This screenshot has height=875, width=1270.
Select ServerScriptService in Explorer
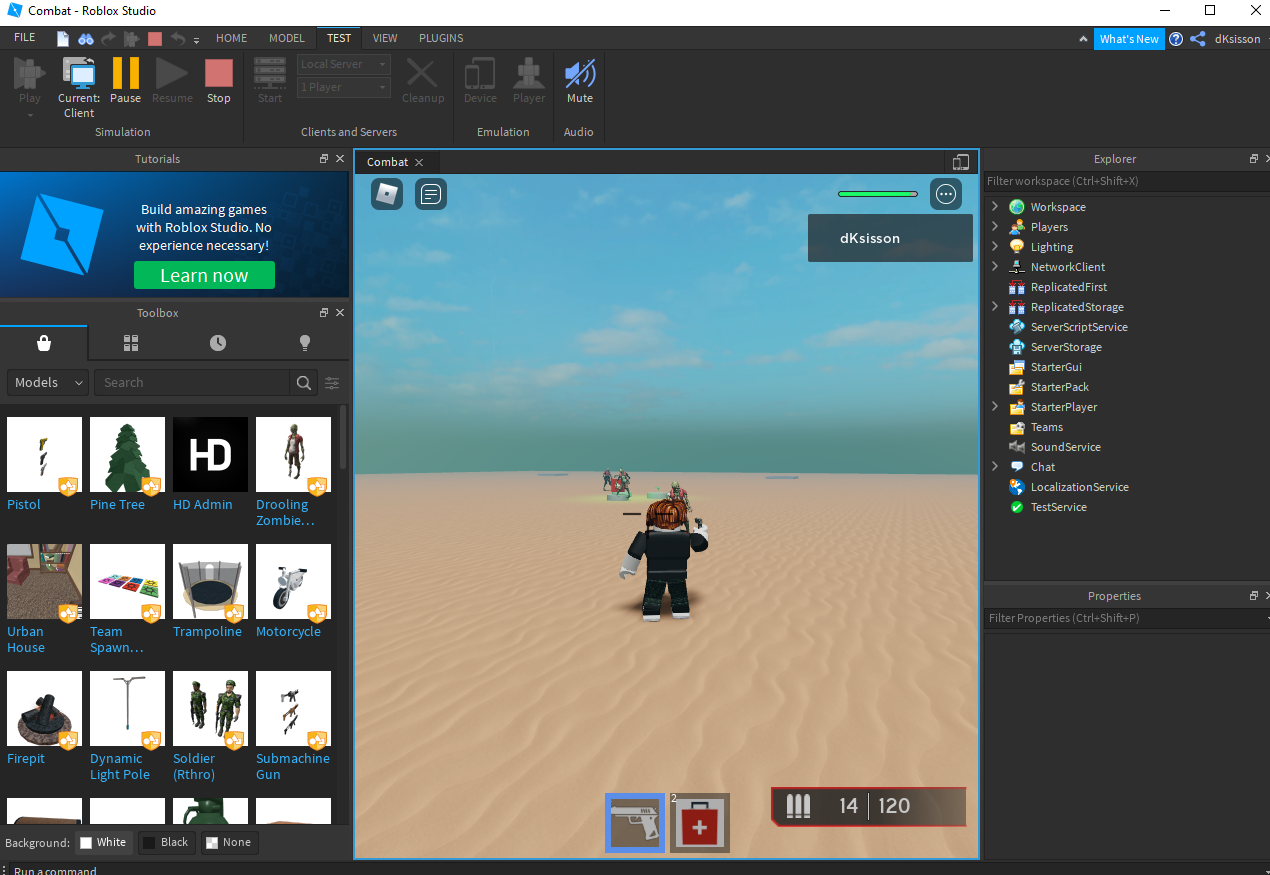point(1079,327)
